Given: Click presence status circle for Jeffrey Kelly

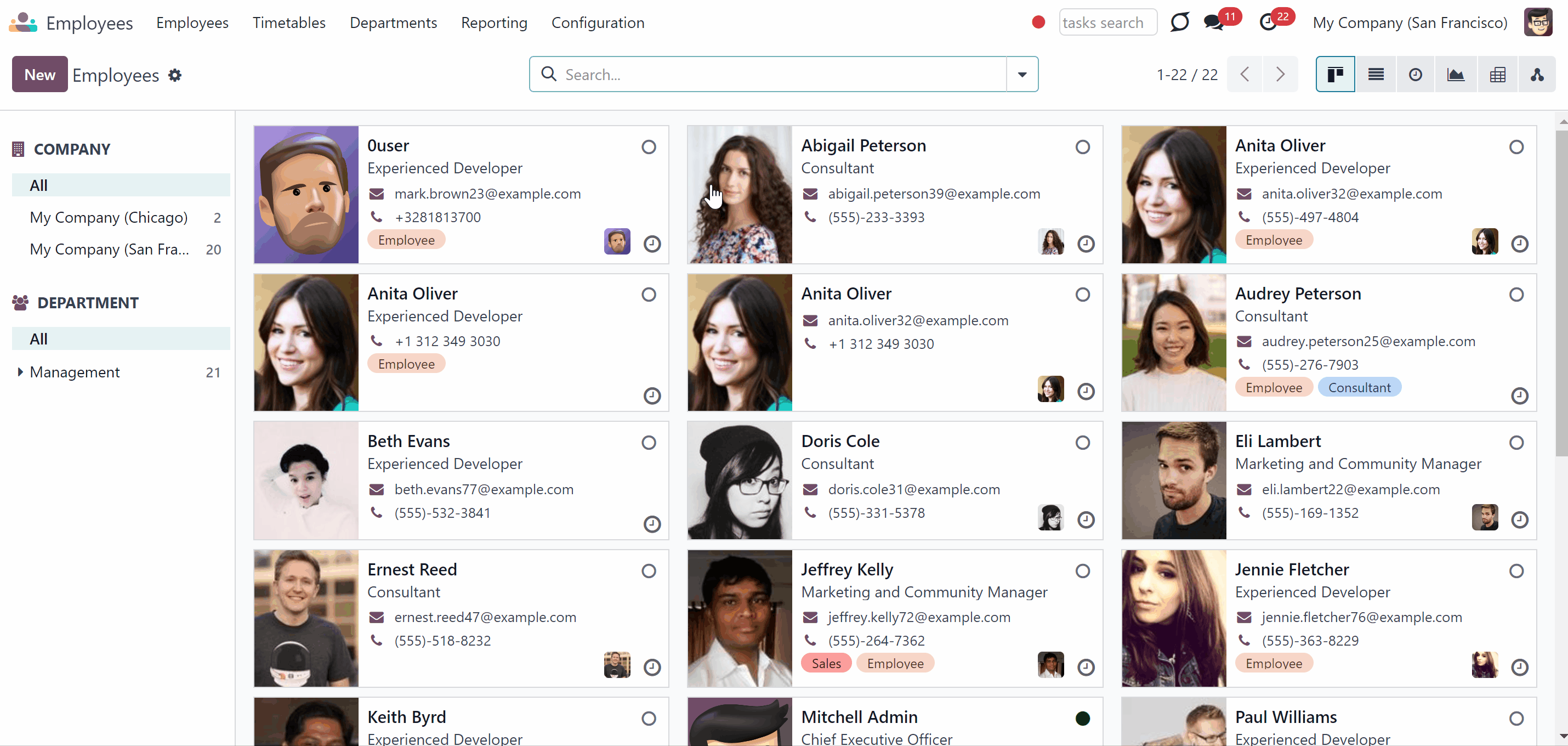Looking at the screenshot, I should tap(1082, 570).
